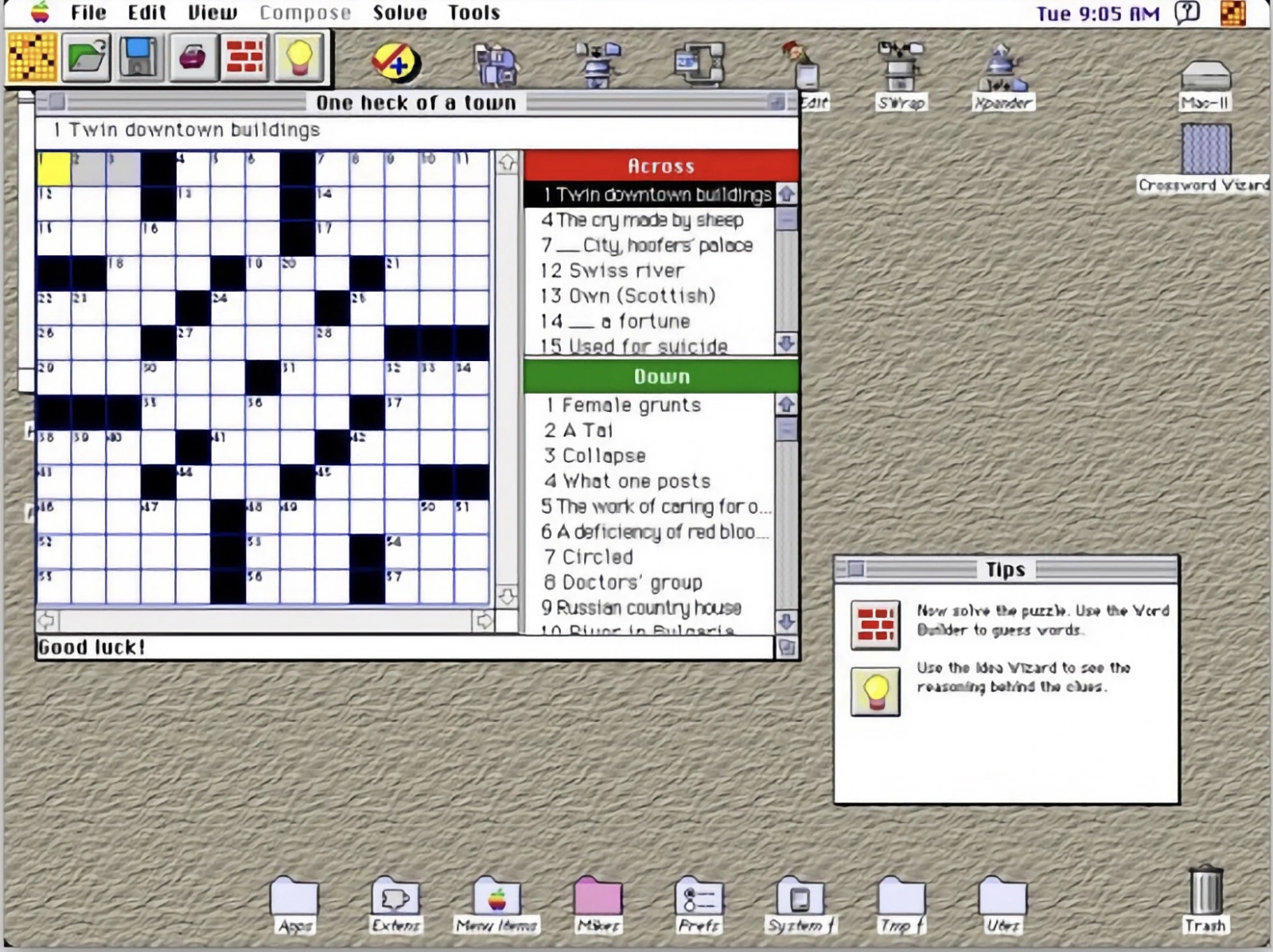
Task: Click the grid vertical scroll down arrow
Action: (507, 596)
